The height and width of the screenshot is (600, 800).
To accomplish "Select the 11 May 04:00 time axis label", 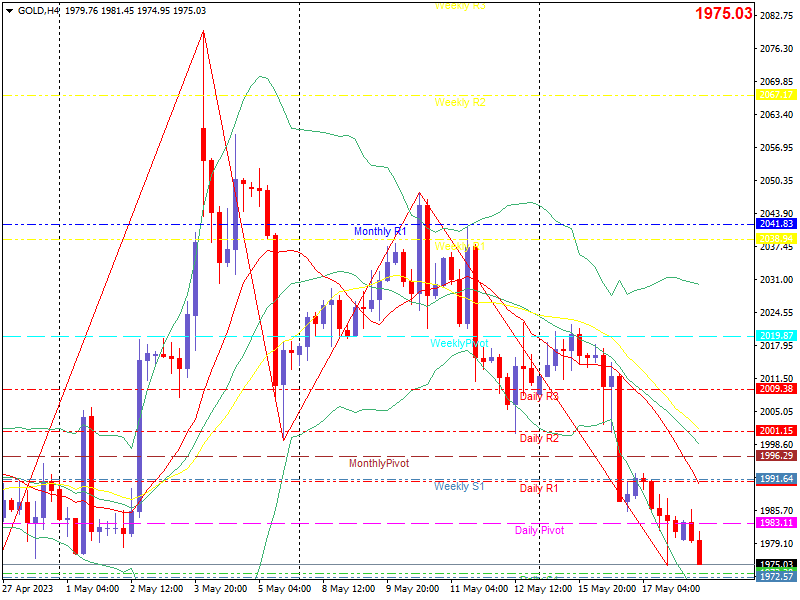I will point(479,589).
